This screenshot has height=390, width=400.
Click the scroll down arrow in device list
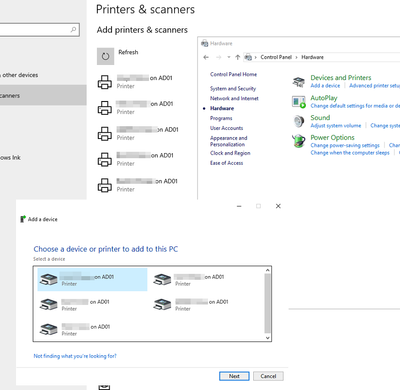[x=267, y=338]
